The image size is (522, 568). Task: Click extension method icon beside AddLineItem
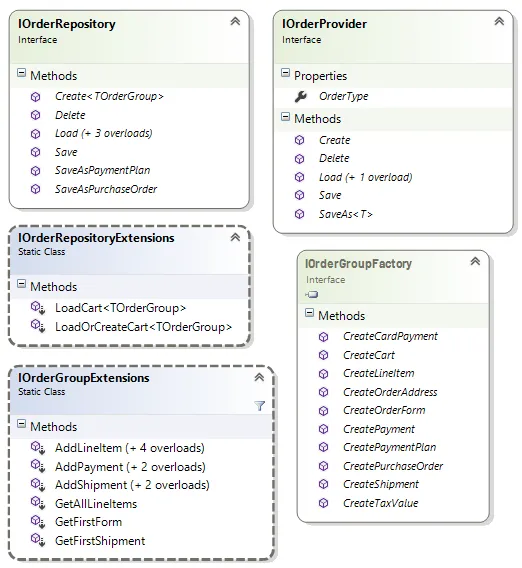[38, 448]
